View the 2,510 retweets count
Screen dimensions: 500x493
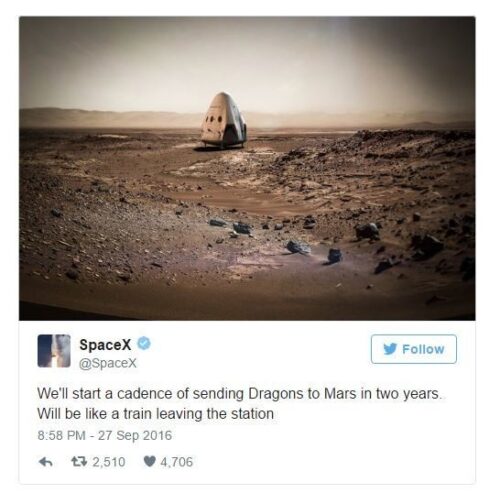coord(109,462)
